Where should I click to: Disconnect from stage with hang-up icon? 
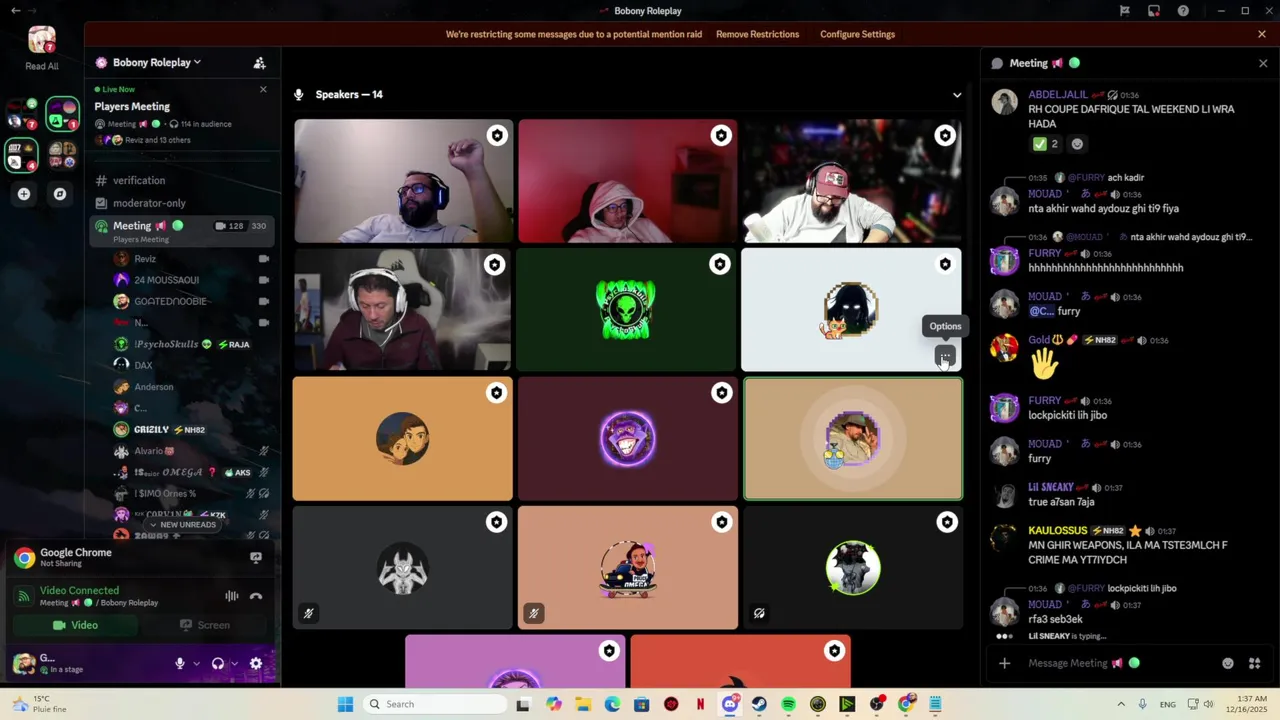tap(256, 596)
